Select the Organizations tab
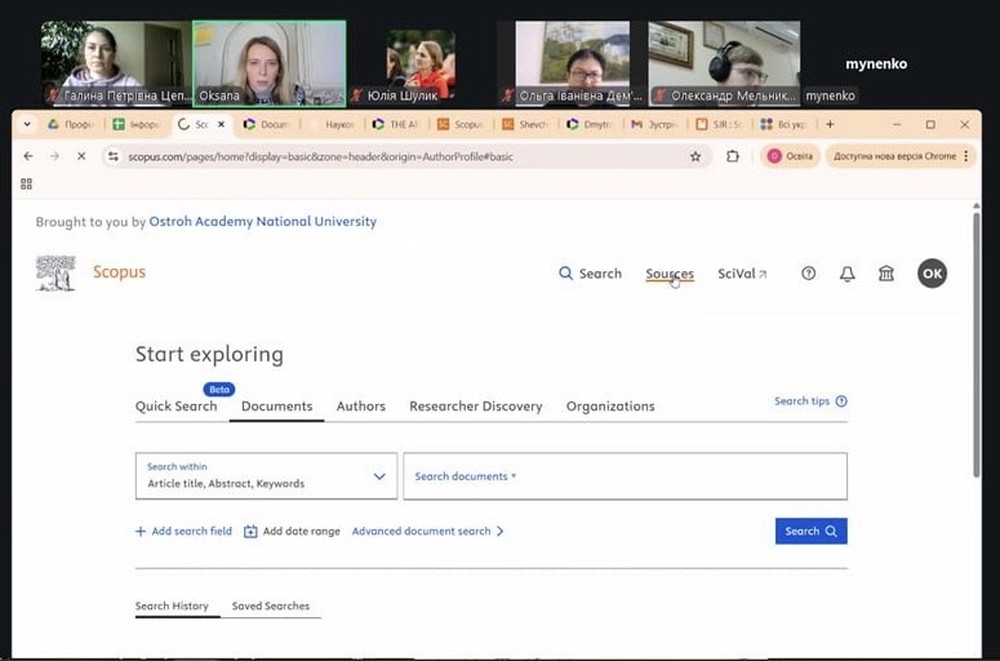Image resolution: width=1000 pixels, height=661 pixels. 610,406
